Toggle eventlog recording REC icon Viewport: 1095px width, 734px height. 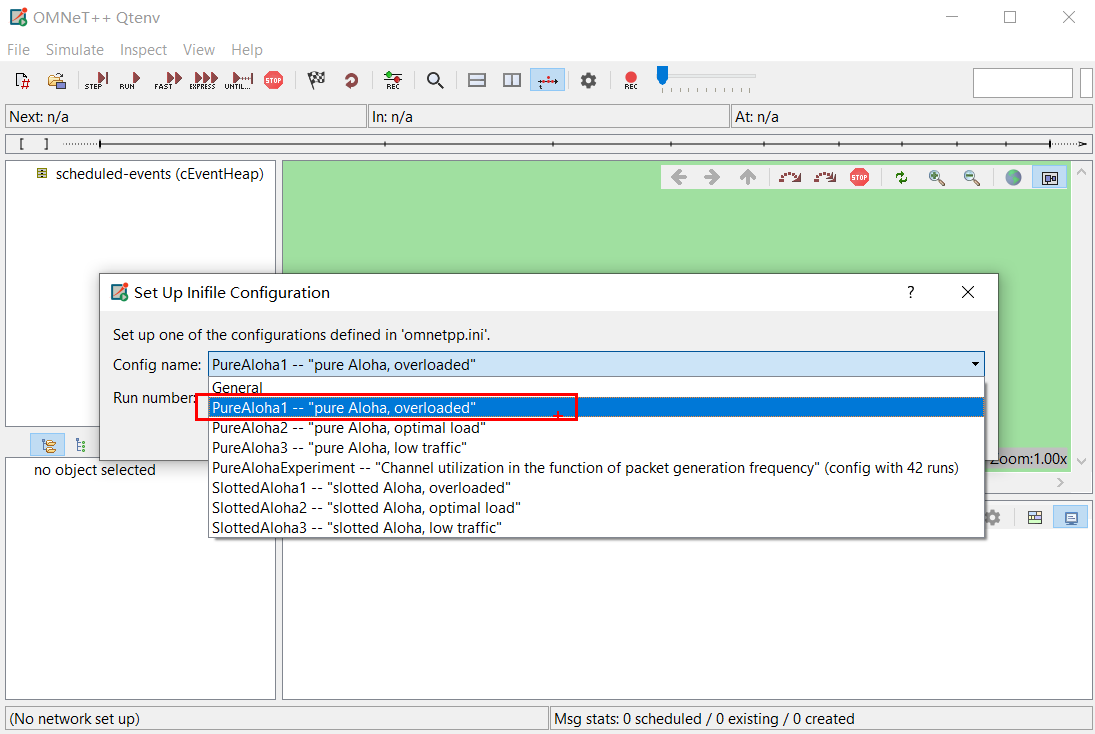click(x=393, y=80)
